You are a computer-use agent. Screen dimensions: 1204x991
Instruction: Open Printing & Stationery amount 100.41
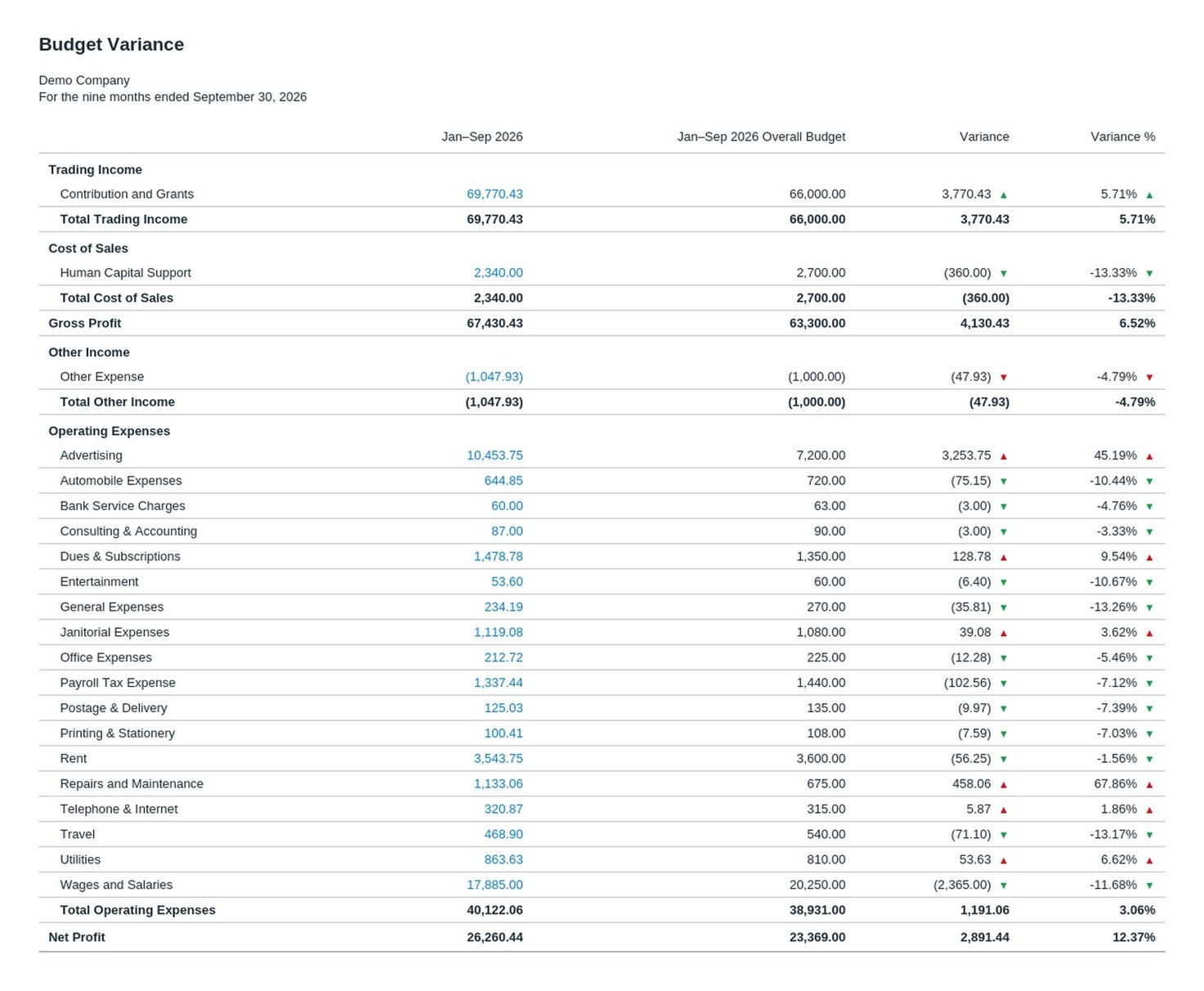coord(504,733)
